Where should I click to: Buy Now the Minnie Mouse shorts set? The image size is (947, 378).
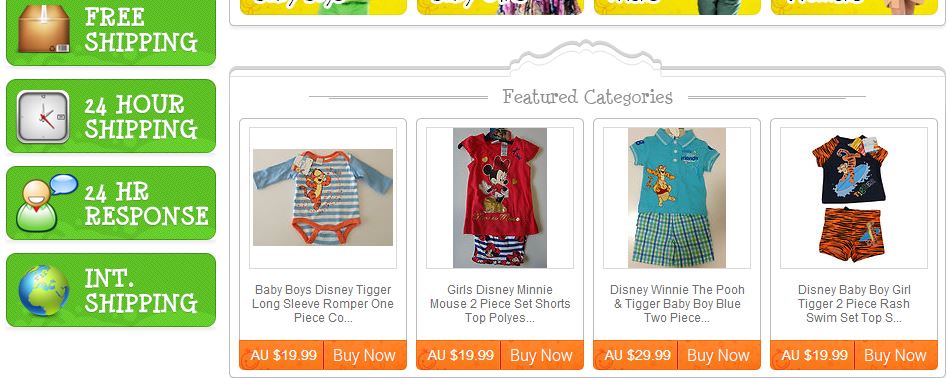[x=542, y=355]
